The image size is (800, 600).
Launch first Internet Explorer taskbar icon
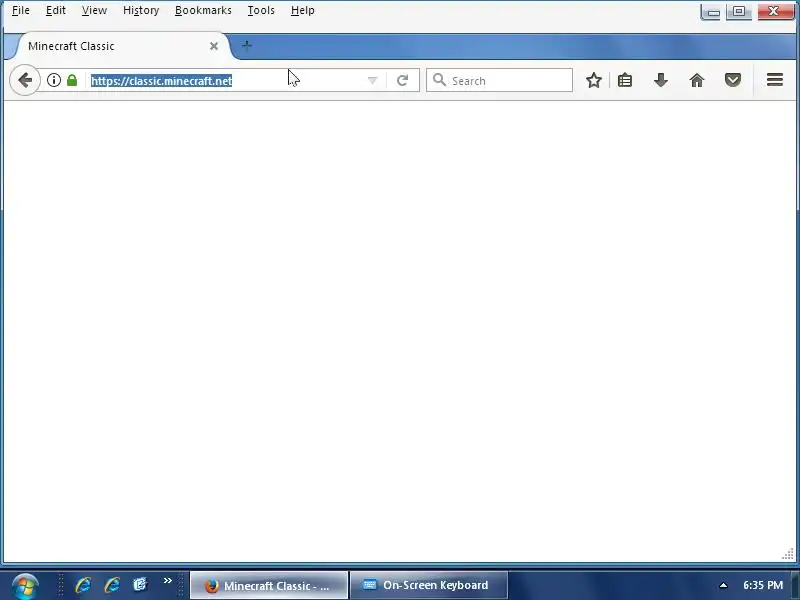pyautogui.click(x=83, y=585)
